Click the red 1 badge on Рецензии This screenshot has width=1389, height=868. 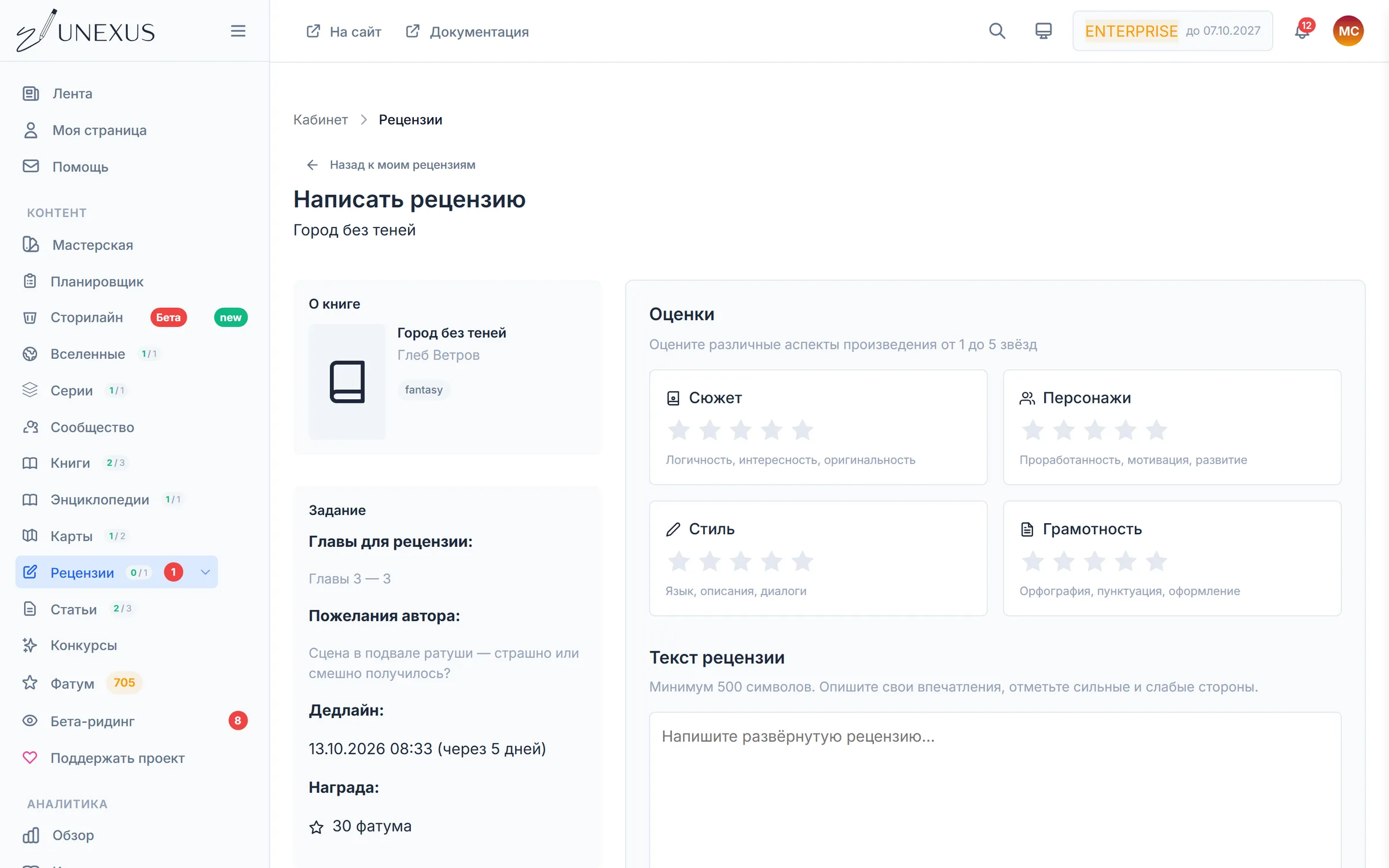(x=173, y=572)
